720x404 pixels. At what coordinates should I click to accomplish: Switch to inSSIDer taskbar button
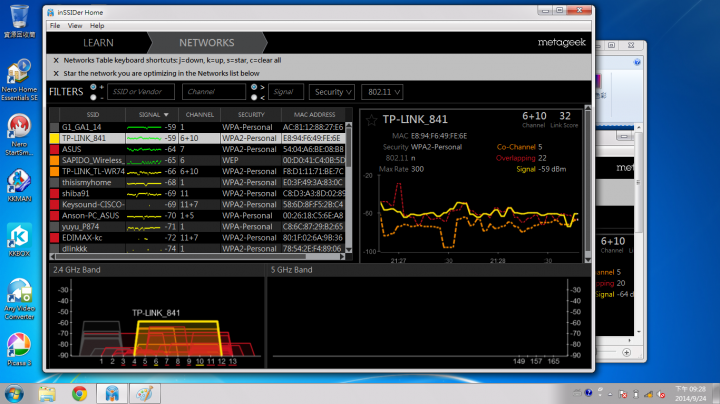click(112, 394)
